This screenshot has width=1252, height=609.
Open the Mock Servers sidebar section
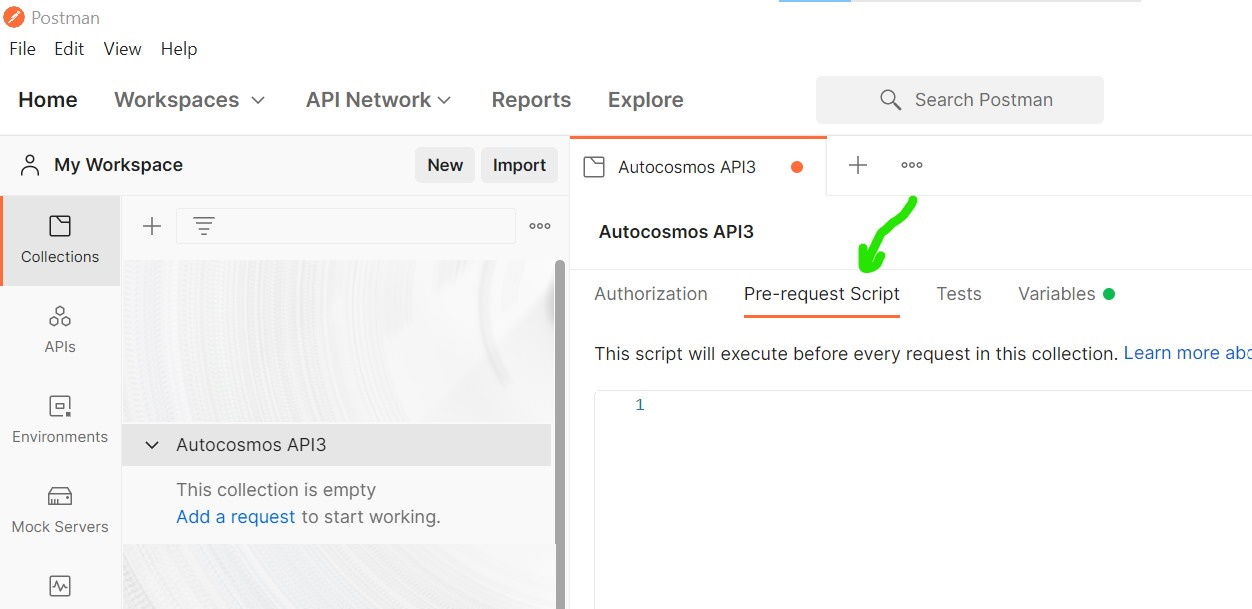(60, 510)
